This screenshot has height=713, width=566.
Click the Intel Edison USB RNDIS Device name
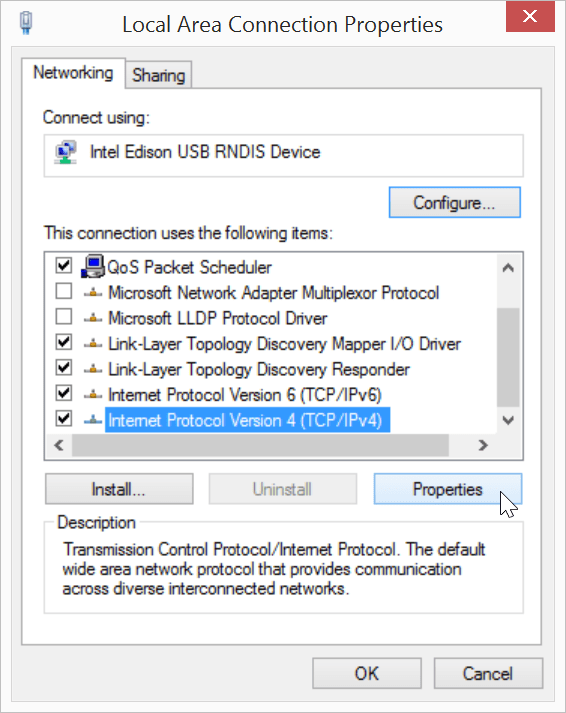[x=205, y=152]
